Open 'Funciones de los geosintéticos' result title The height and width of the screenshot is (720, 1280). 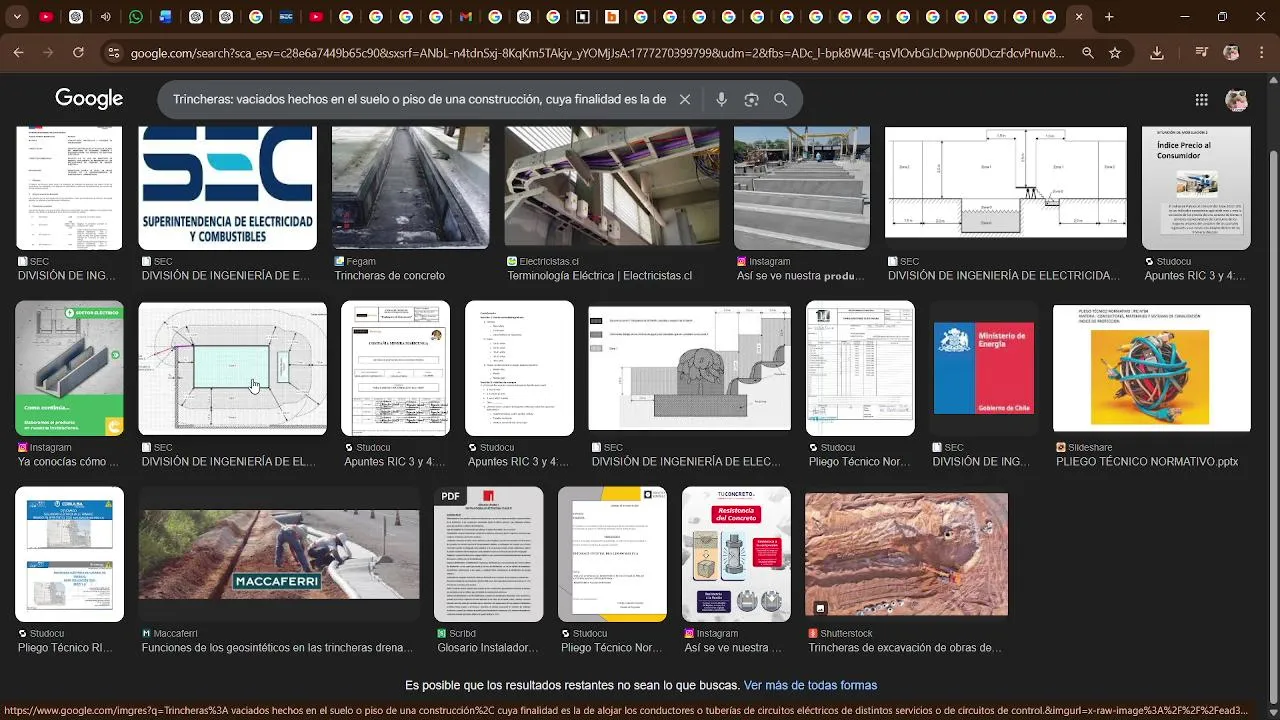(277, 648)
